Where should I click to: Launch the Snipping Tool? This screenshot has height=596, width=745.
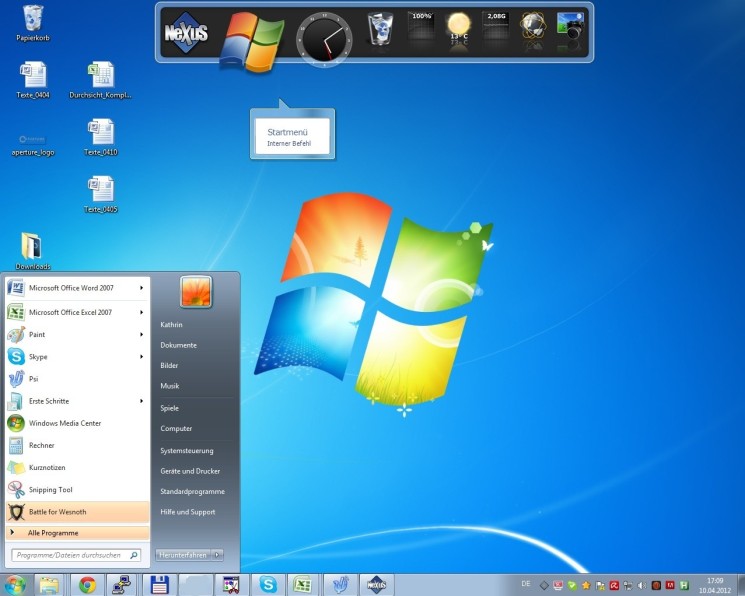tap(77, 490)
